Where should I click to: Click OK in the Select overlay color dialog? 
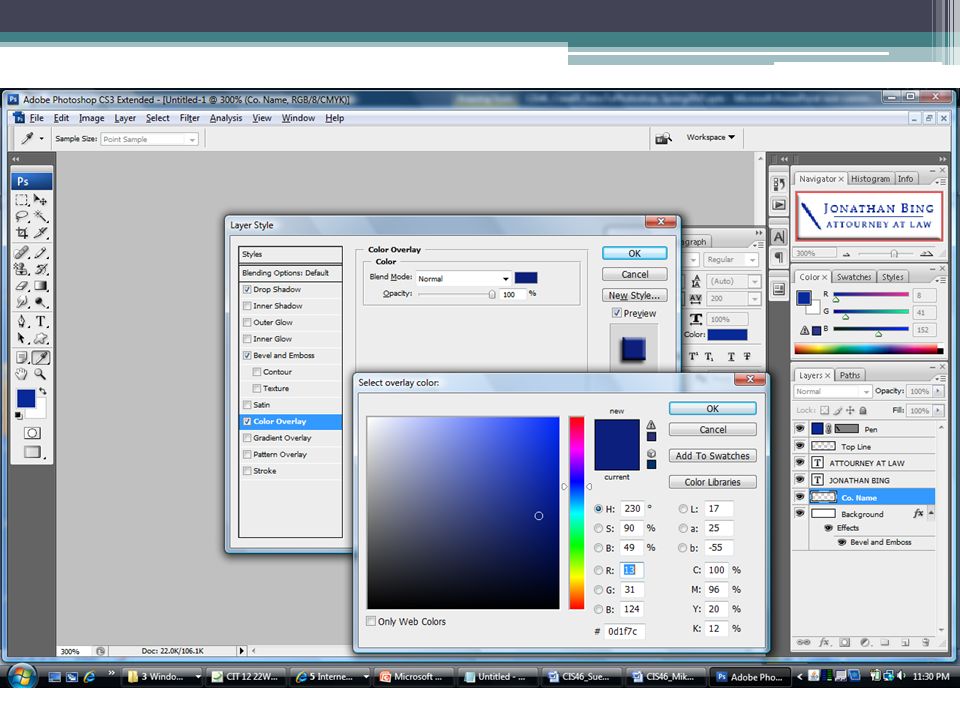pyautogui.click(x=713, y=408)
